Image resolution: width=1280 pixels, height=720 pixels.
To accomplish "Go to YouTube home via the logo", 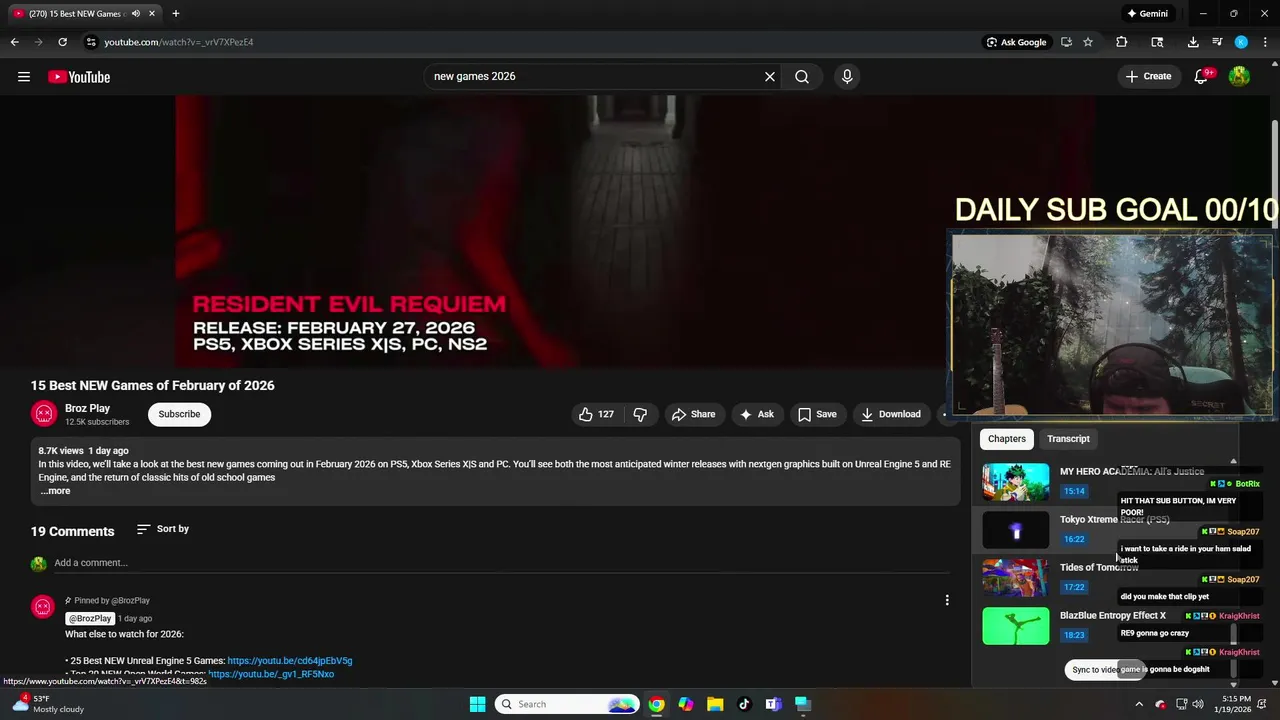I will click(79, 77).
